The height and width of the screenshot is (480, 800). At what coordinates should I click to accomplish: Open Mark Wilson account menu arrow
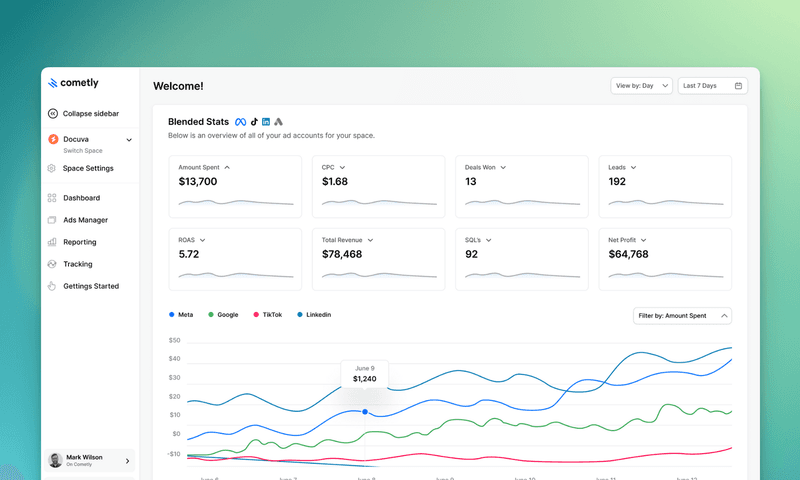[x=128, y=461]
